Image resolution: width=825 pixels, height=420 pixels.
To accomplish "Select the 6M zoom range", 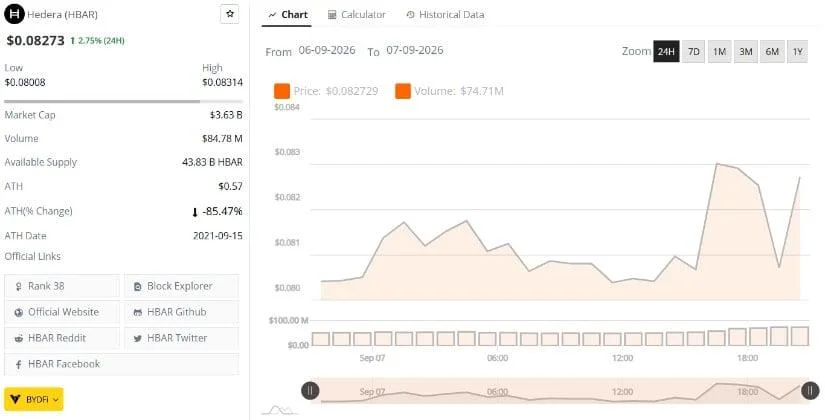I will tap(772, 52).
